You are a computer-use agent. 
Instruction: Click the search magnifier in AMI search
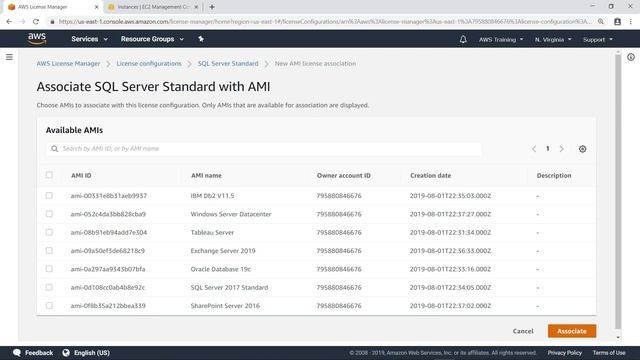coord(54,149)
